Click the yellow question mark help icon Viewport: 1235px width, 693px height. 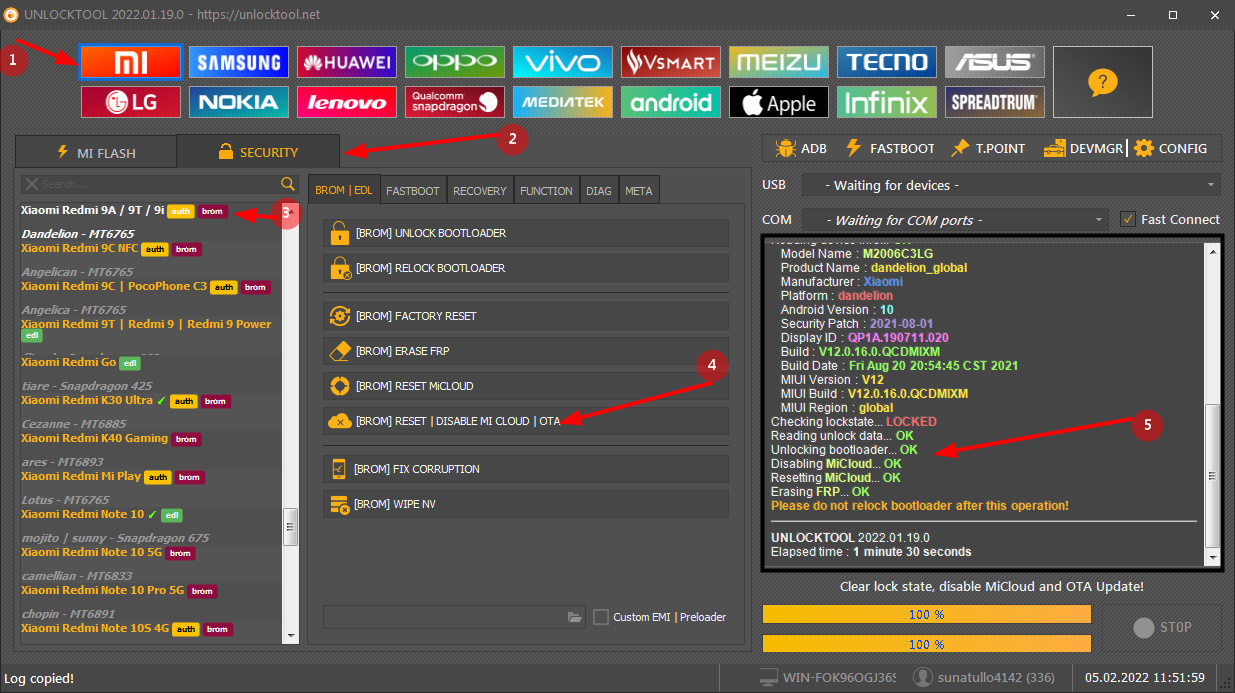(x=1102, y=82)
